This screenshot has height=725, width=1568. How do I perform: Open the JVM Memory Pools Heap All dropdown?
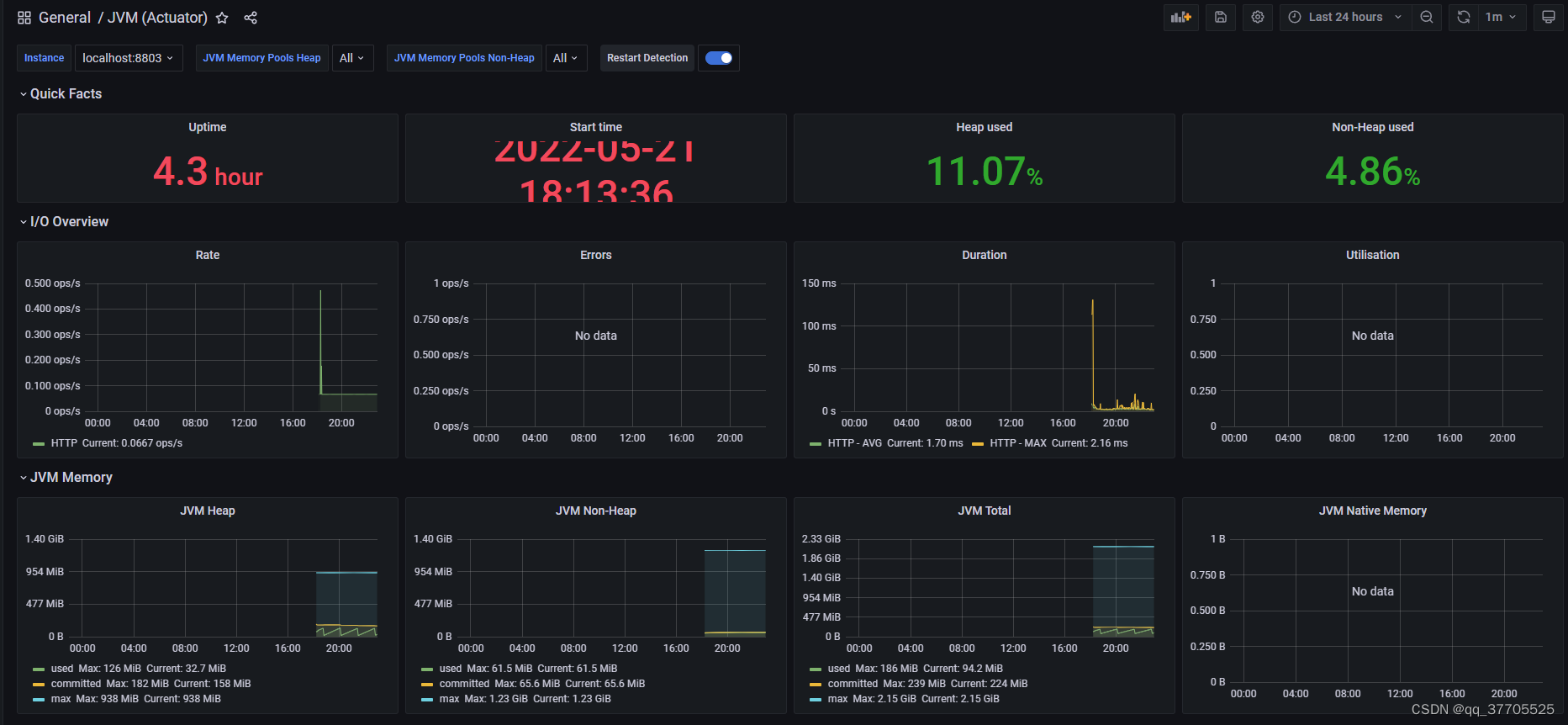[352, 58]
